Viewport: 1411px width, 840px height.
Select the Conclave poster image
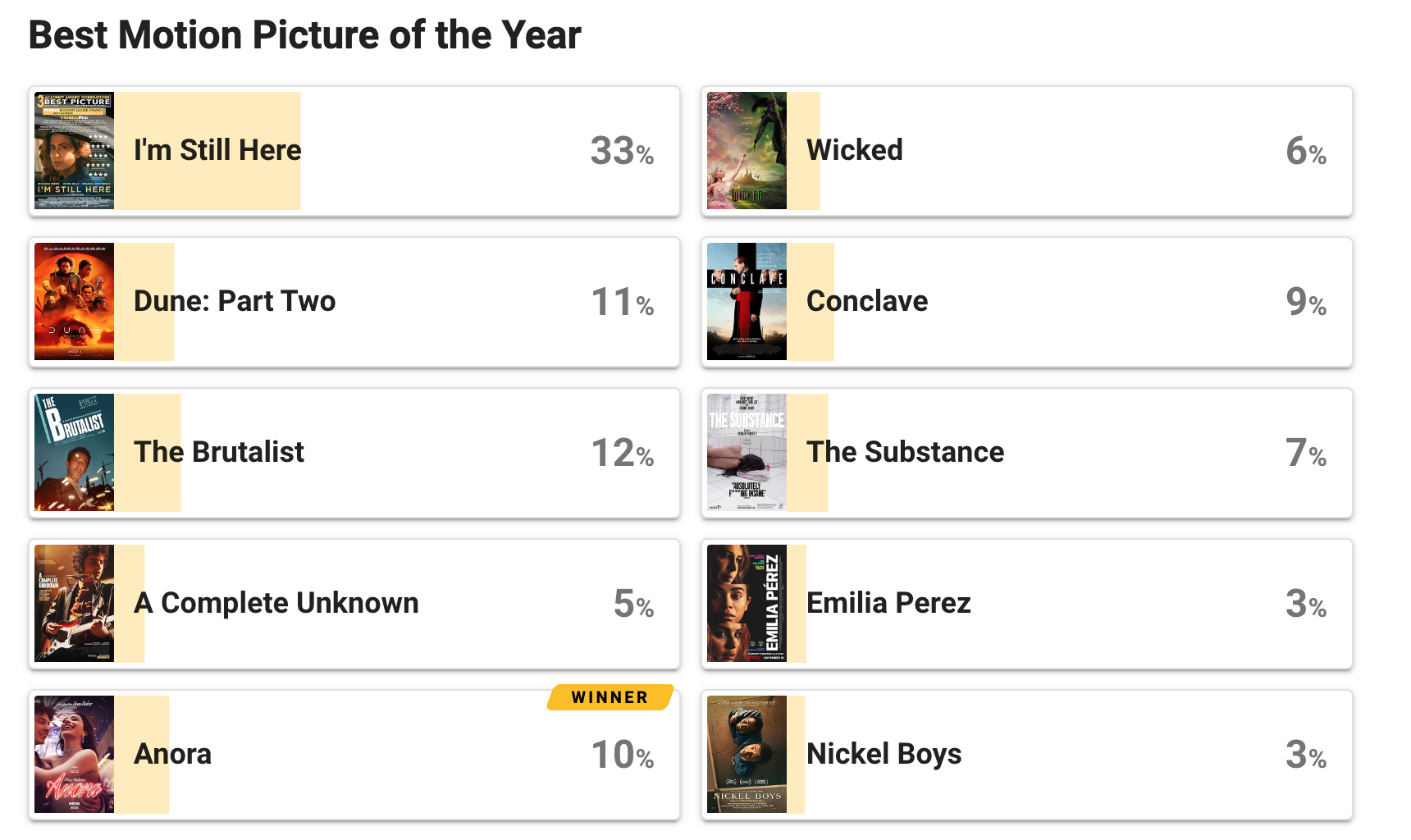pos(747,302)
